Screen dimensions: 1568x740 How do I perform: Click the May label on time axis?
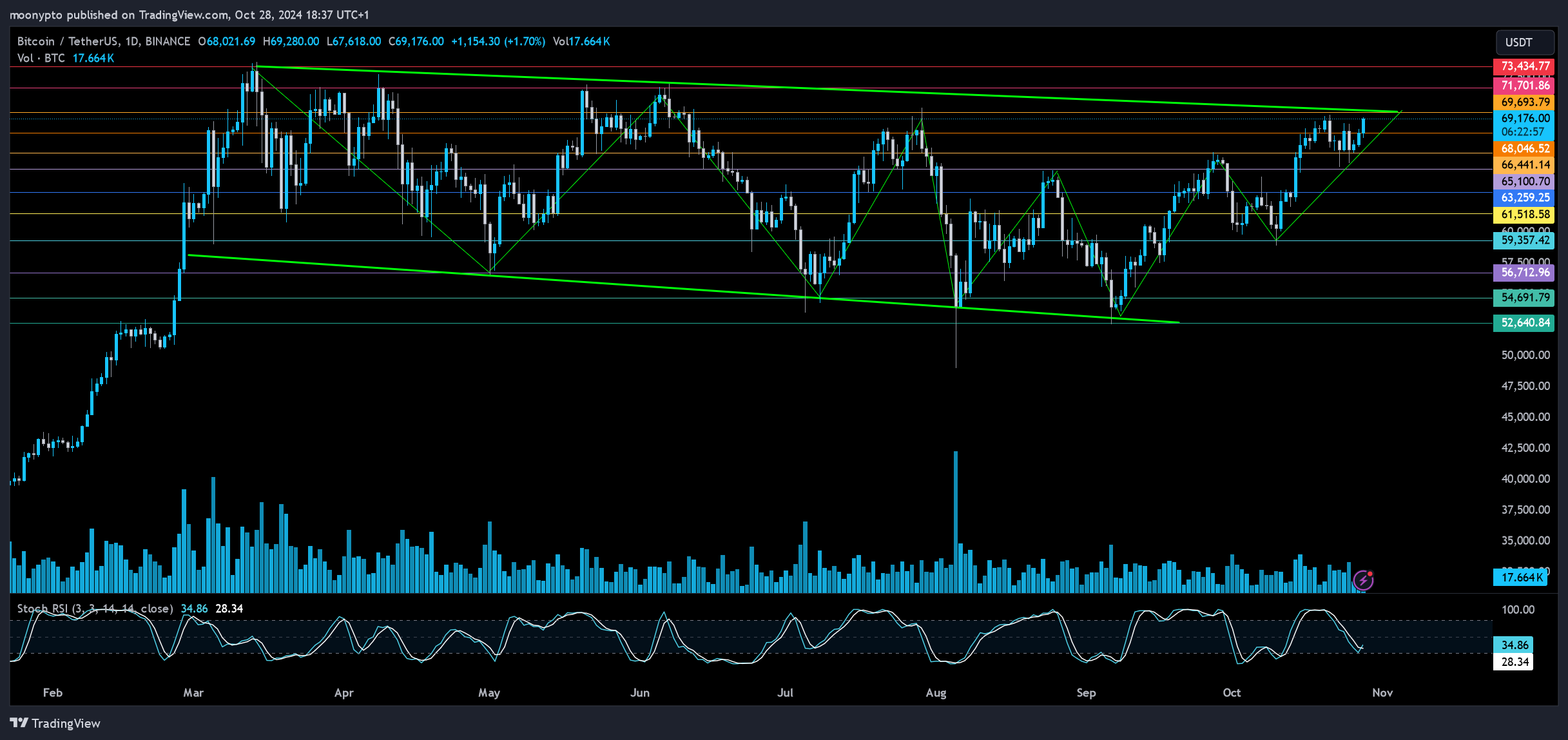[x=489, y=693]
